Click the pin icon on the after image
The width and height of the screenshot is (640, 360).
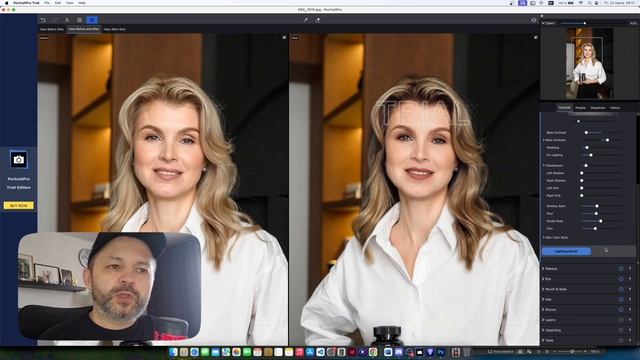pyautogui.click(x=536, y=37)
